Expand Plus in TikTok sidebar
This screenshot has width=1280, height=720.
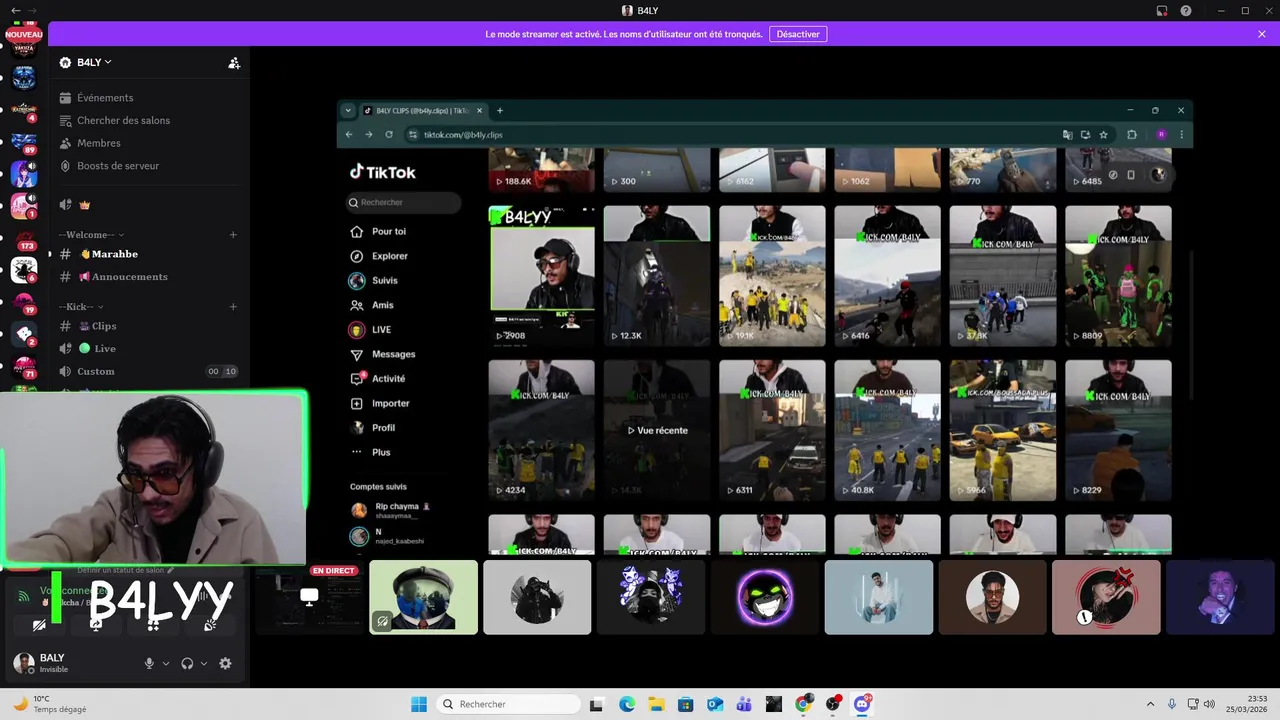tap(381, 452)
